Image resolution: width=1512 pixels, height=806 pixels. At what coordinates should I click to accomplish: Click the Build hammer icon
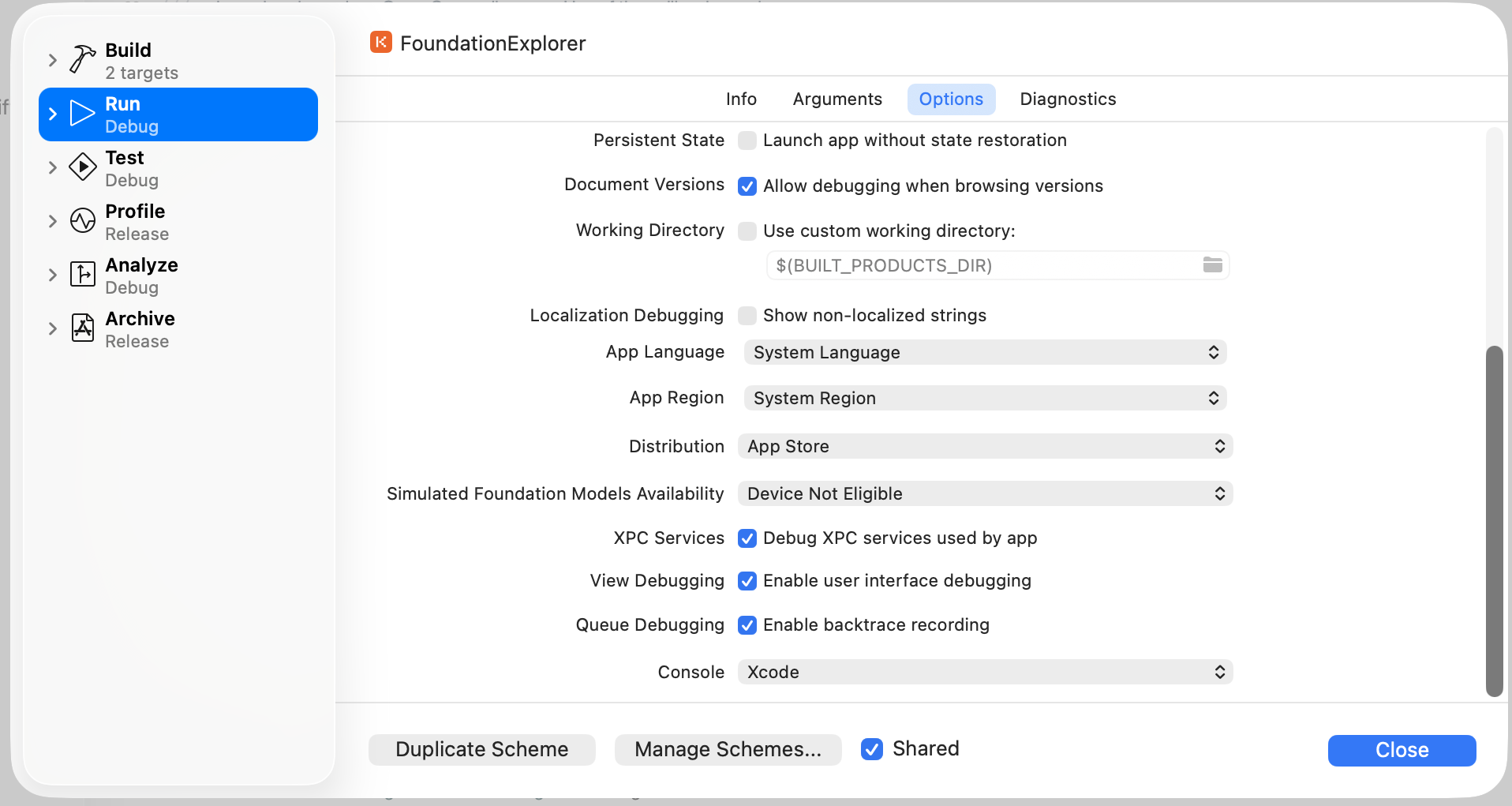pyautogui.click(x=83, y=59)
